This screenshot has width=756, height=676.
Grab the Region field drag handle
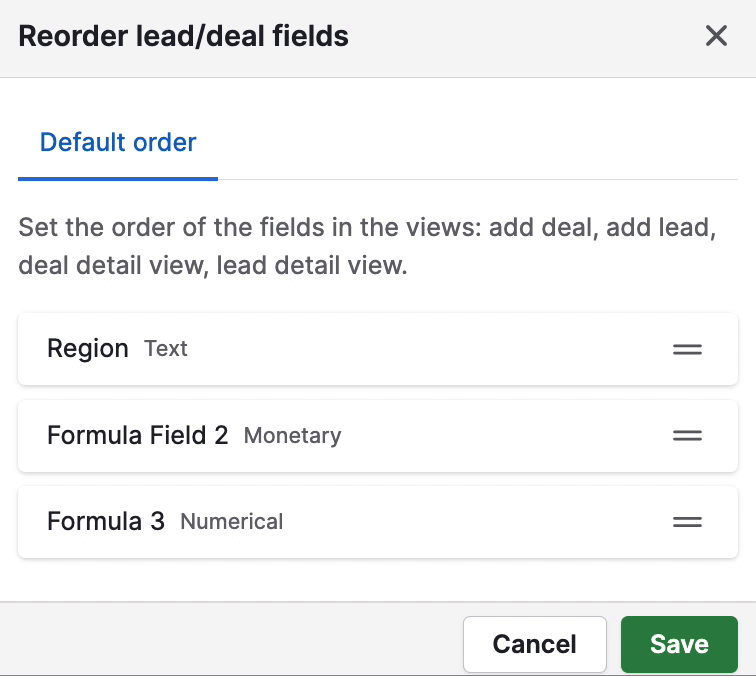click(x=687, y=349)
